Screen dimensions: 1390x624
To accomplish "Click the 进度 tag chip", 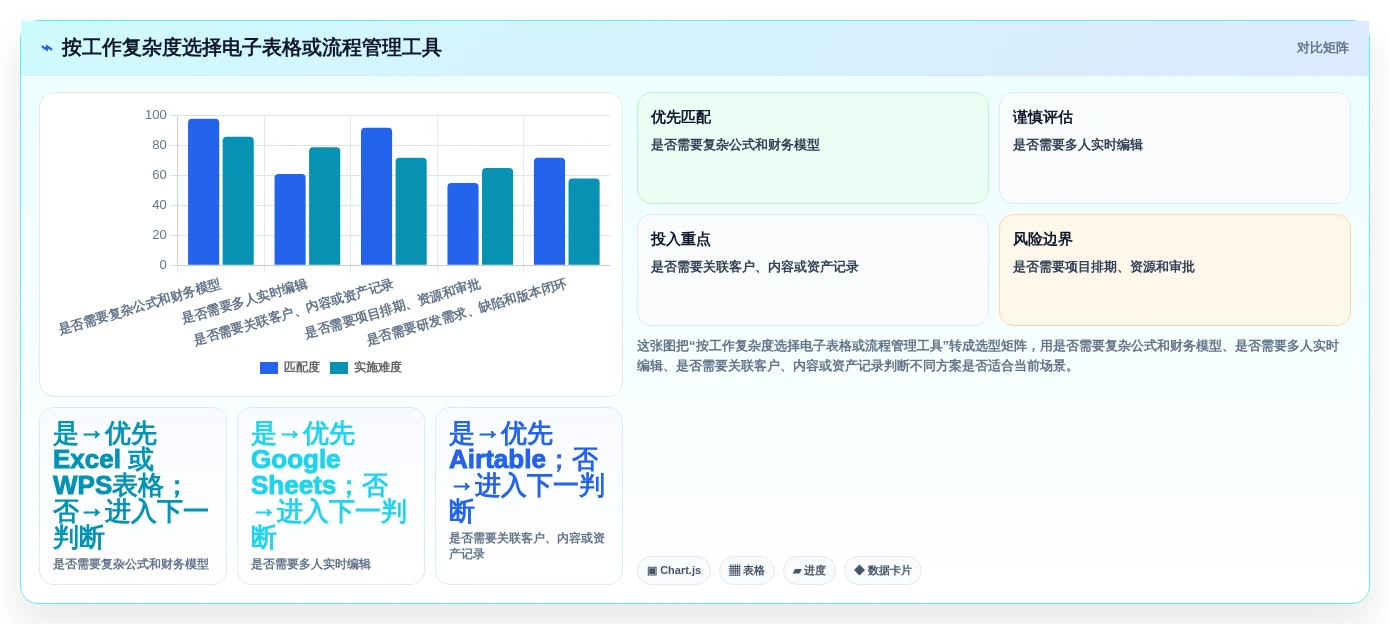I will point(809,571).
